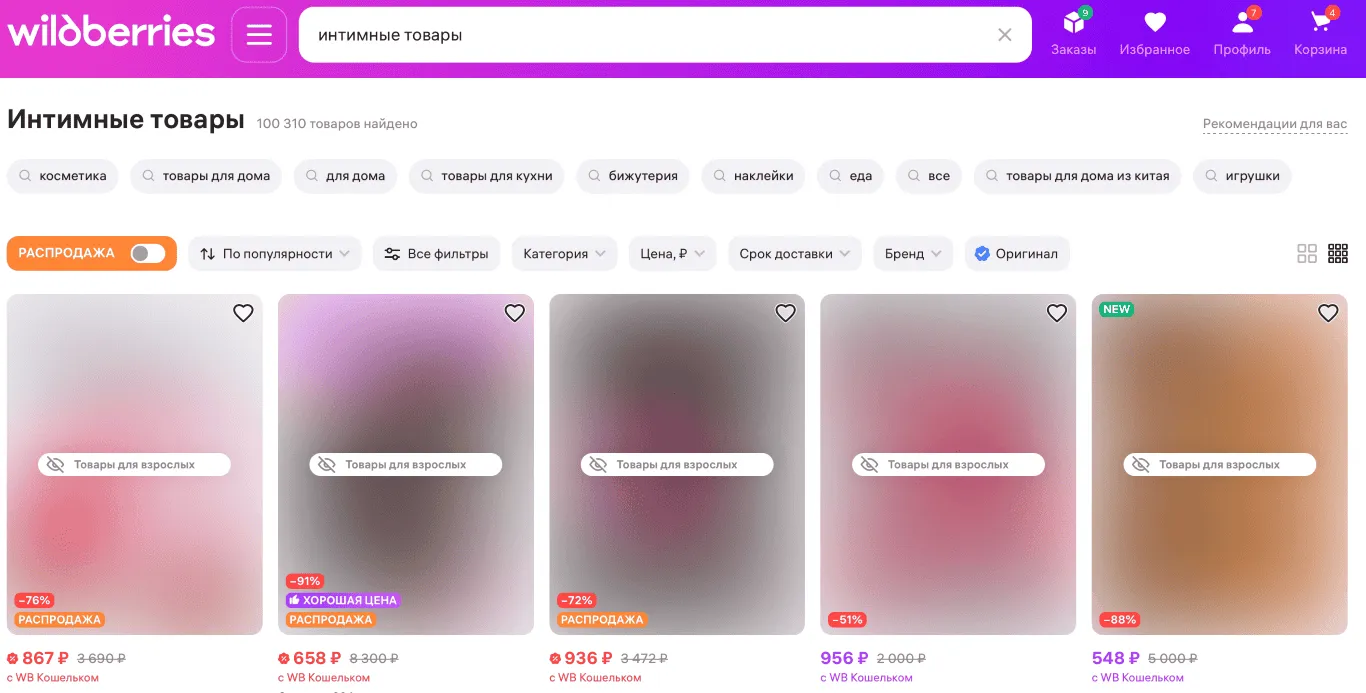Image resolution: width=1366 pixels, height=693 pixels.
Task: Select the игрушки suggestion chip
Action: coord(1242,176)
